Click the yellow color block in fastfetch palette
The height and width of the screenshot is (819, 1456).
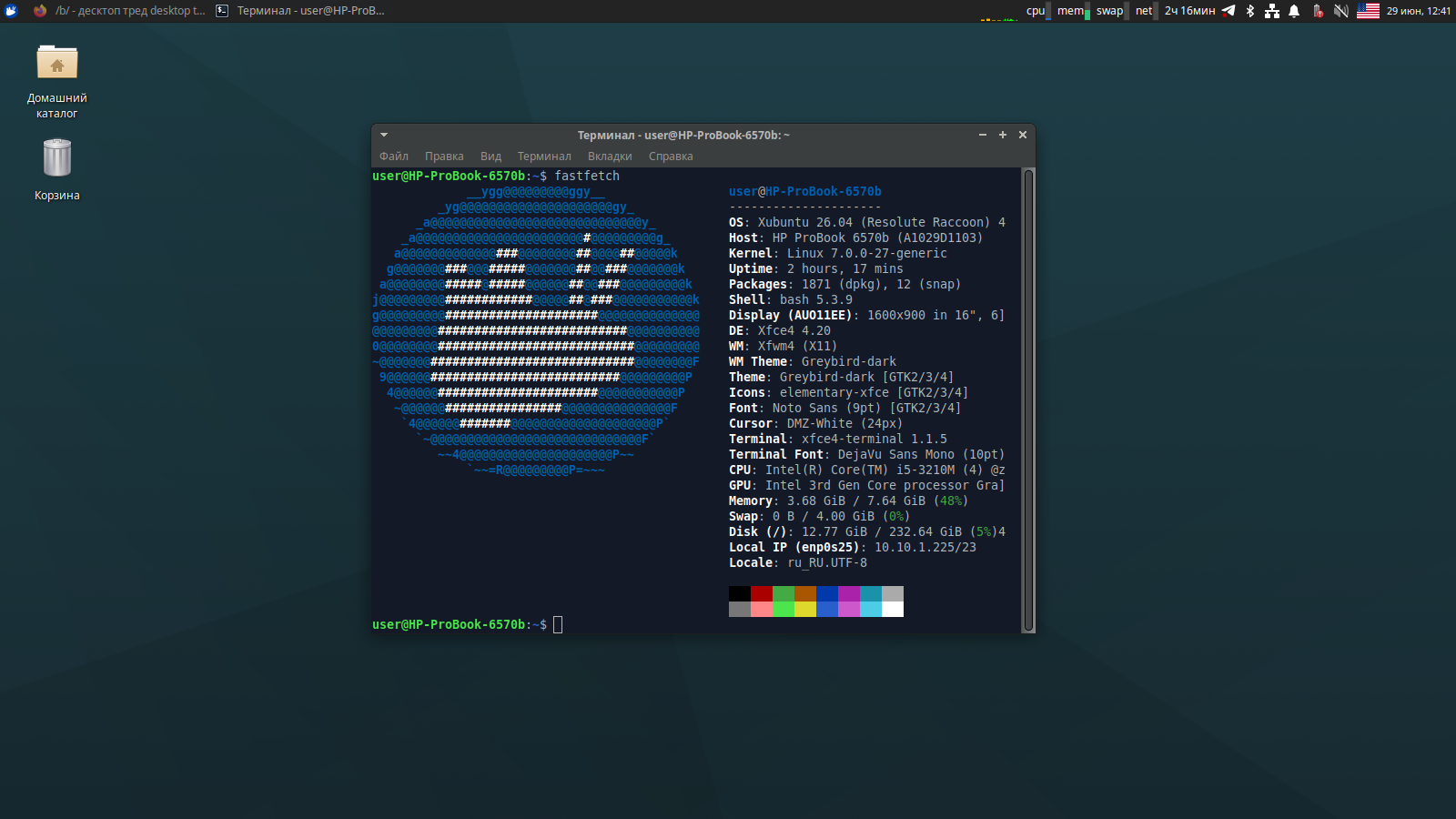point(805,610)
